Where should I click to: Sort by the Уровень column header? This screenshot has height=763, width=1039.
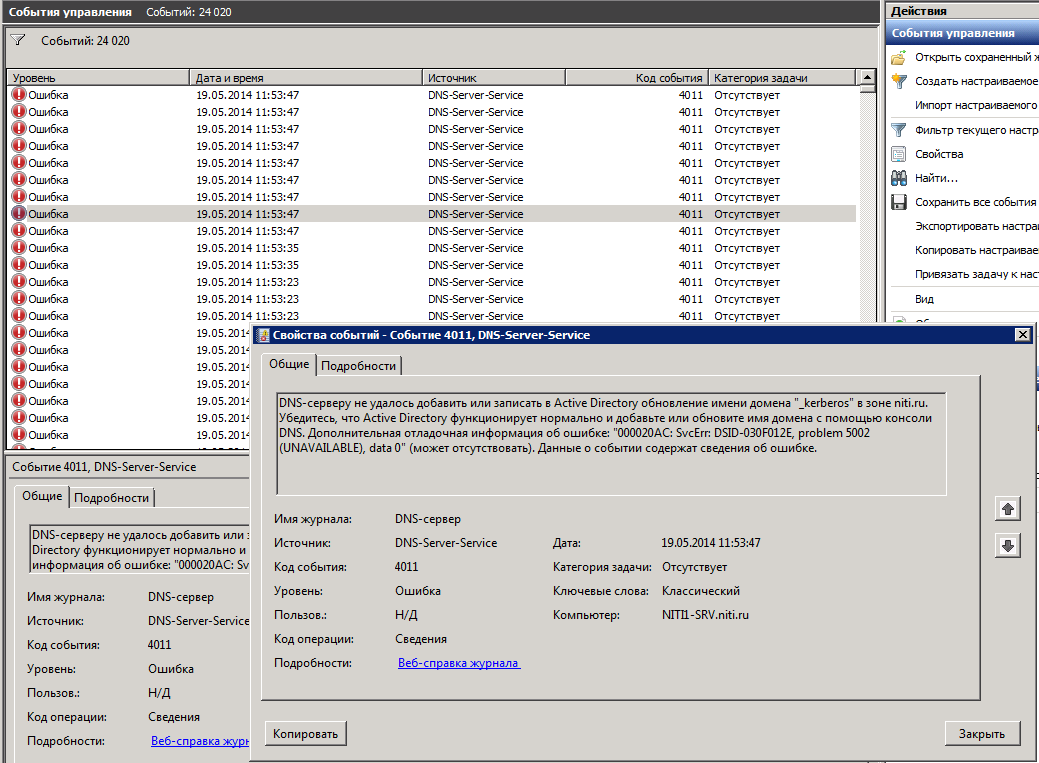click(x=98, y=78)
